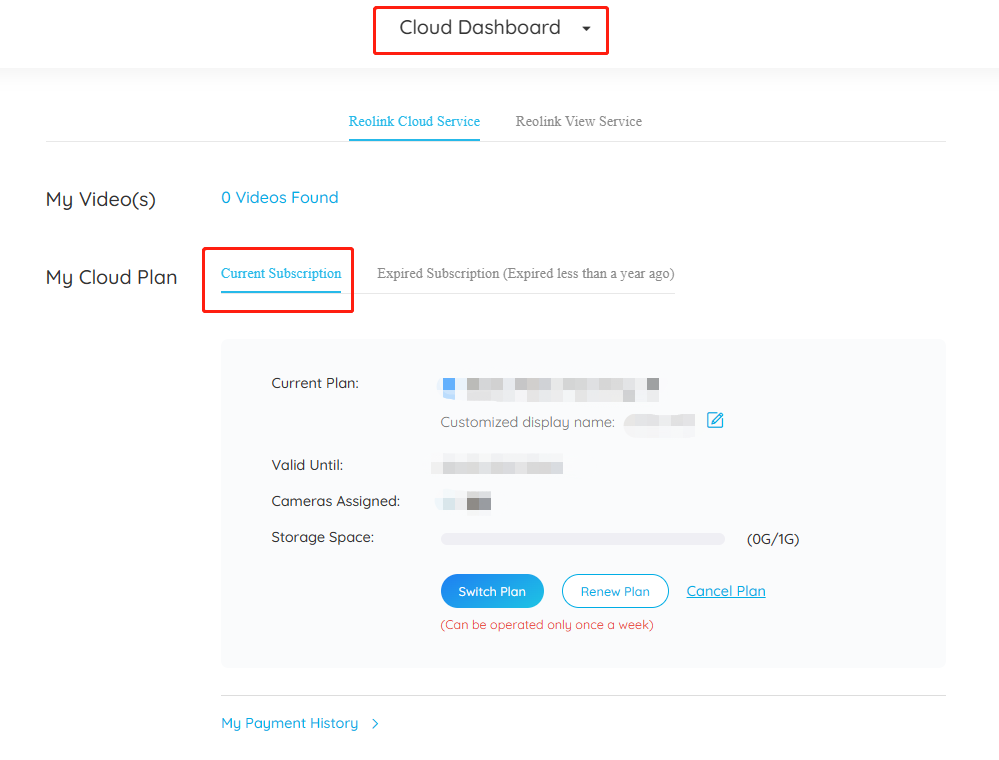The width and height of the screenshot is (999, 760).
Task: Open My Payment History
Action: (x=290, y=723)
